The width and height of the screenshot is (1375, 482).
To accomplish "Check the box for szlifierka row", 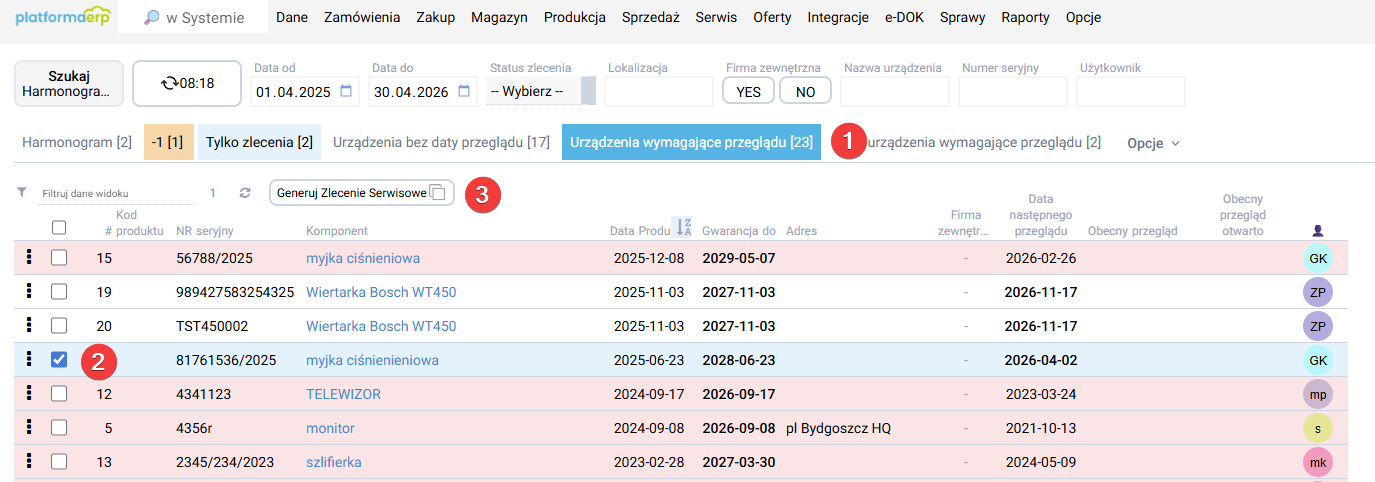I will click(x=59, y=462).
